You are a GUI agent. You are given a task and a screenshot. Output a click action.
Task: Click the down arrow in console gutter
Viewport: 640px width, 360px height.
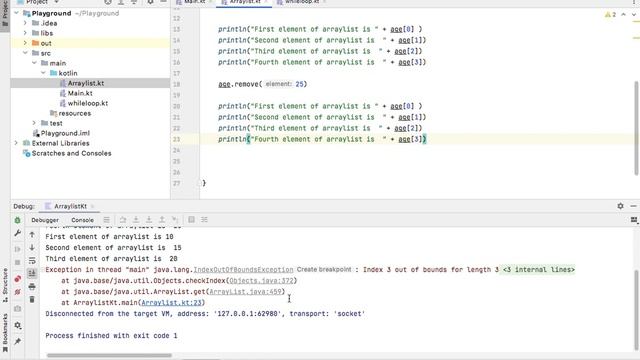(32, 248)
